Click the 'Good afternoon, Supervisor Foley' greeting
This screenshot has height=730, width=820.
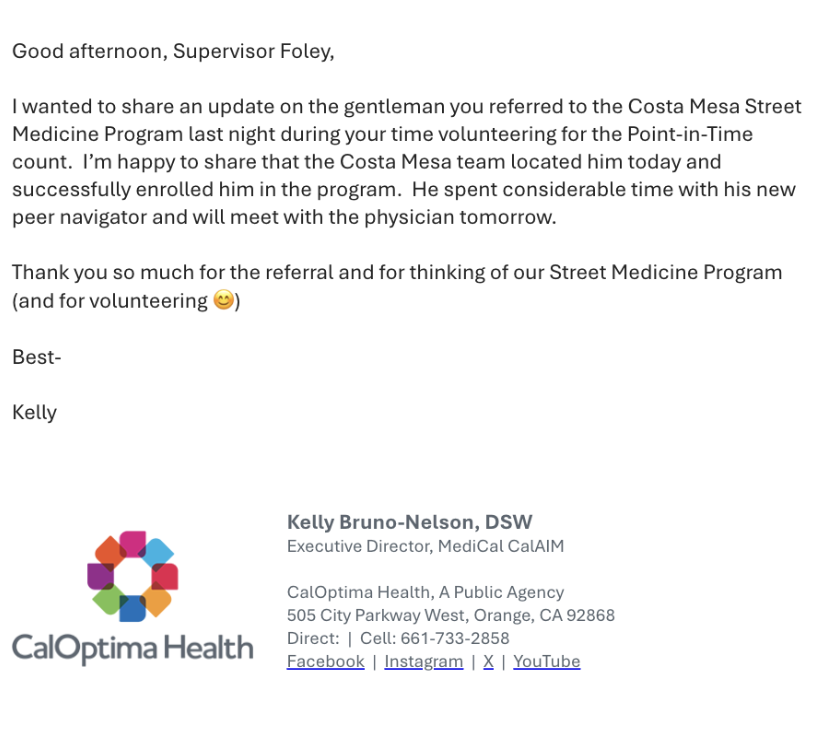(x=173, y=51)
